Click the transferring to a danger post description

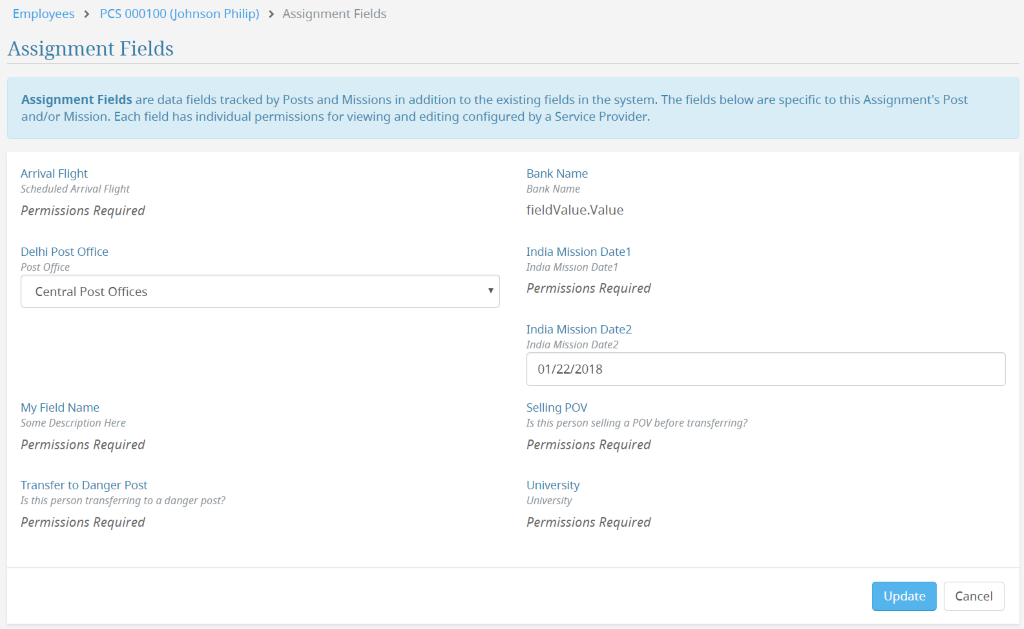pos(123,500)
